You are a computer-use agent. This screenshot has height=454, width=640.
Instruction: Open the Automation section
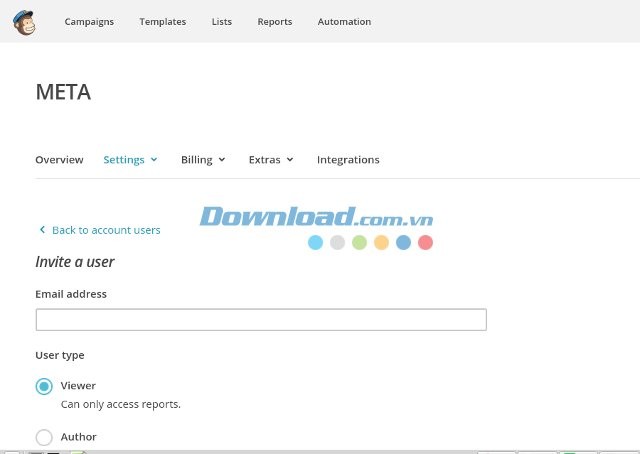[344, 22]
